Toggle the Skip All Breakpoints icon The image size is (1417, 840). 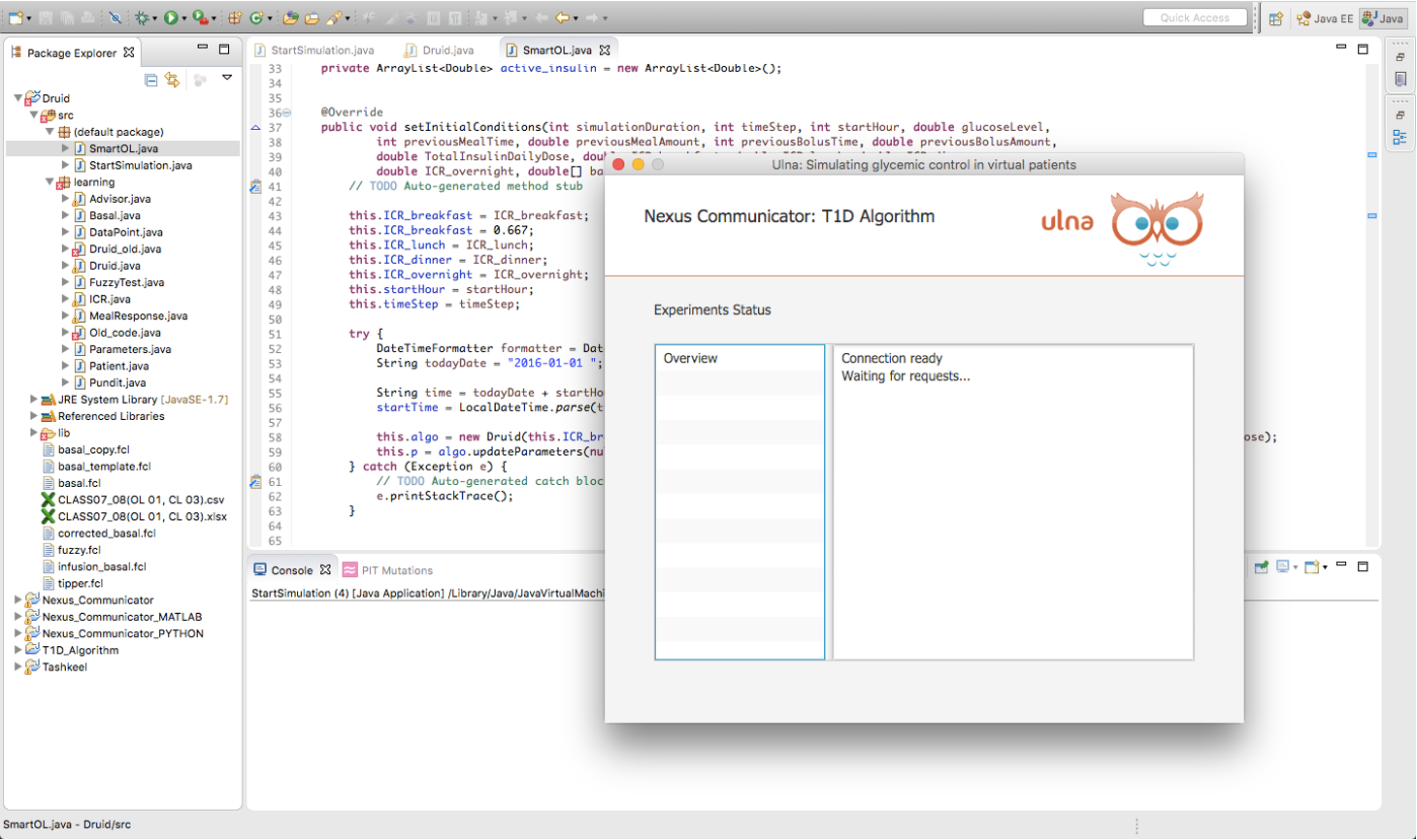pos(115,17)
